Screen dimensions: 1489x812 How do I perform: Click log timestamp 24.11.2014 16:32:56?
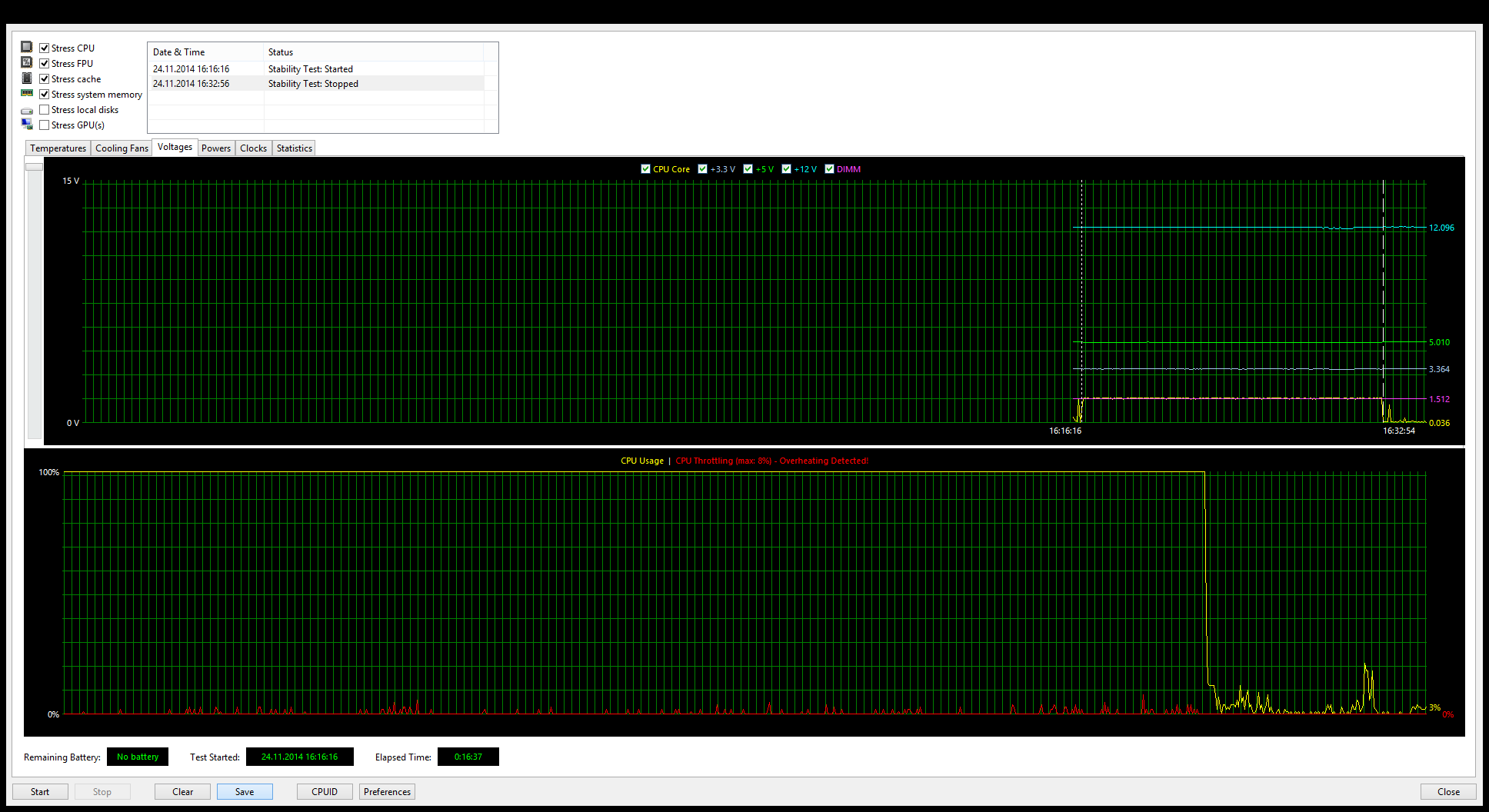[x=191, y=84]
